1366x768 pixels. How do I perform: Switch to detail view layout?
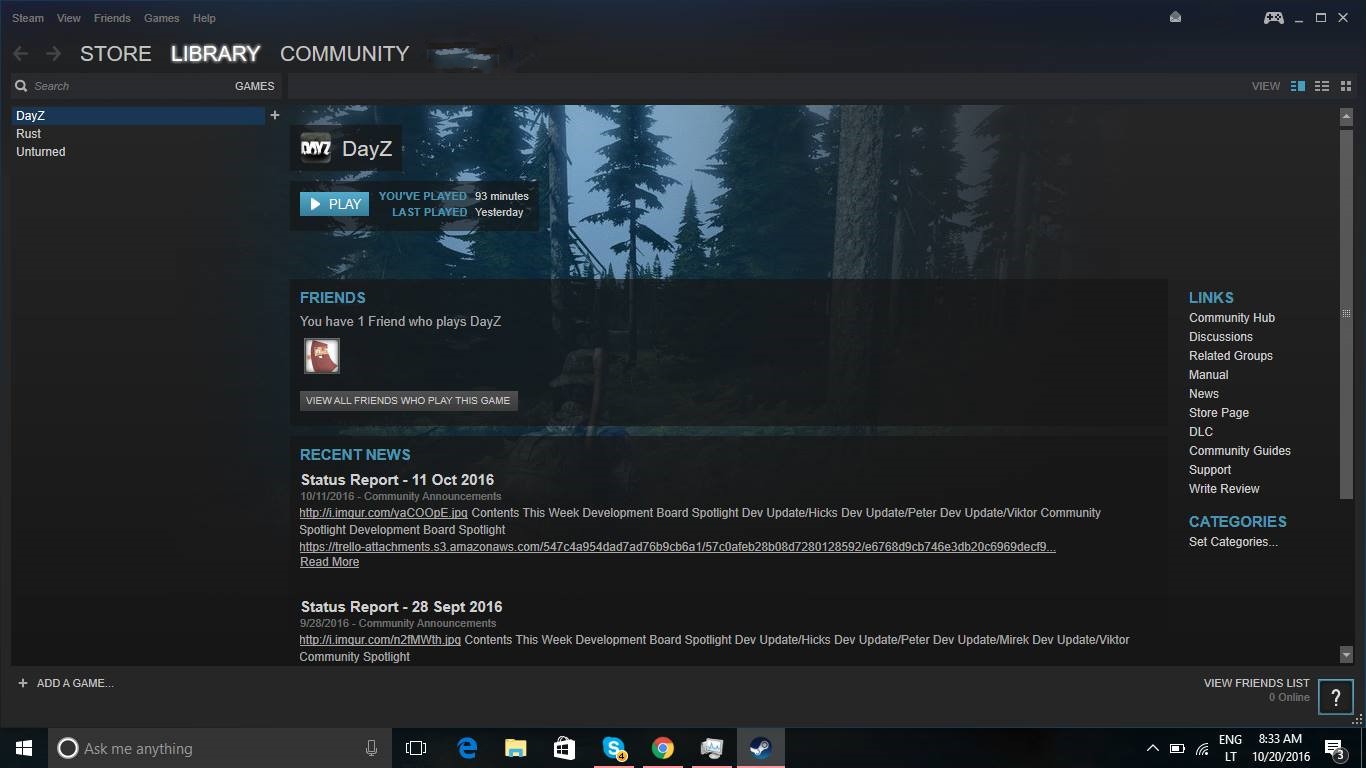tap(1298, 86)
